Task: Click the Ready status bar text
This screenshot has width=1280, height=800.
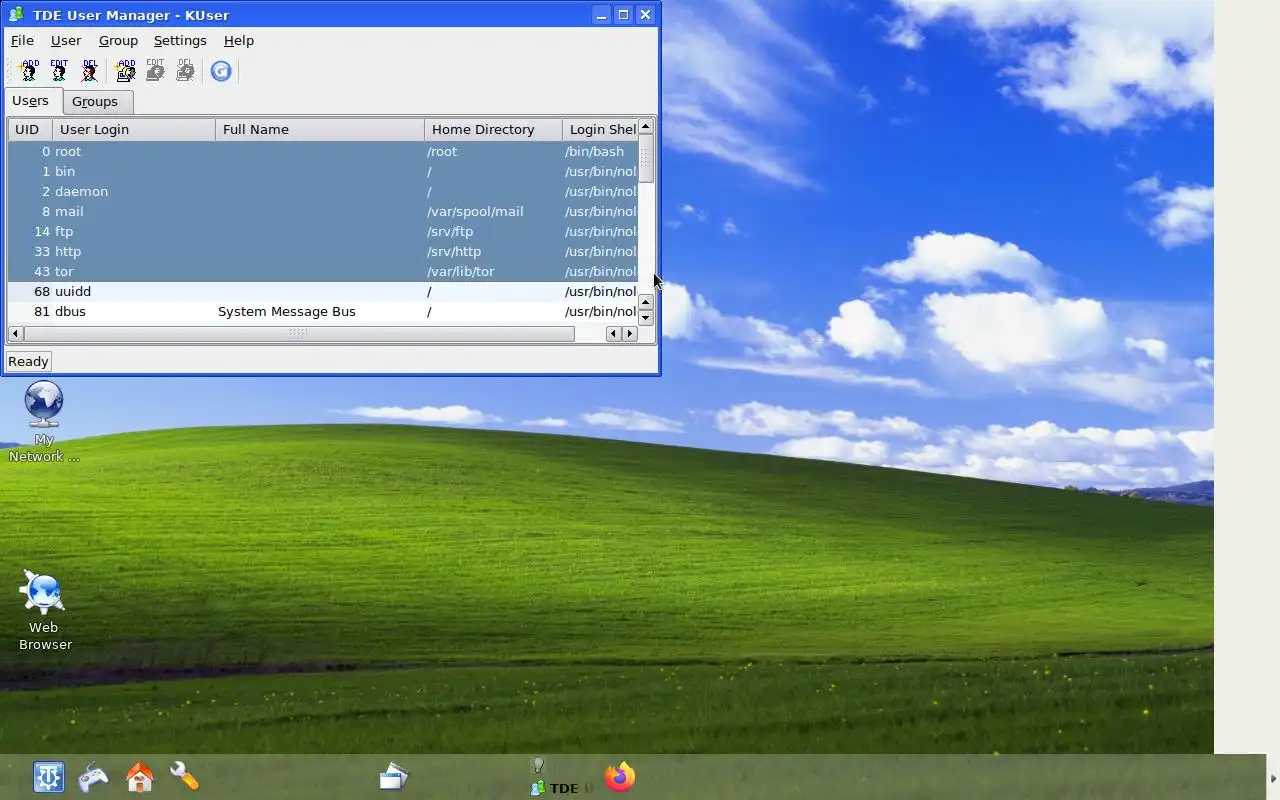Action: (28, 361)
